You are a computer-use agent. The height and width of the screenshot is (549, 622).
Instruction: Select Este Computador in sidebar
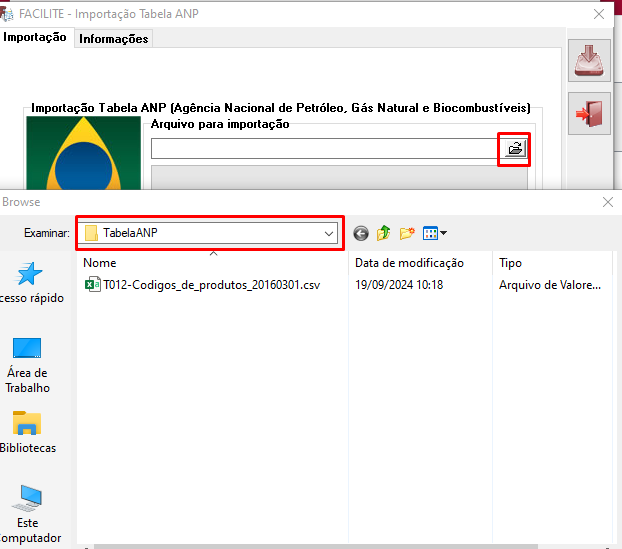28,512
